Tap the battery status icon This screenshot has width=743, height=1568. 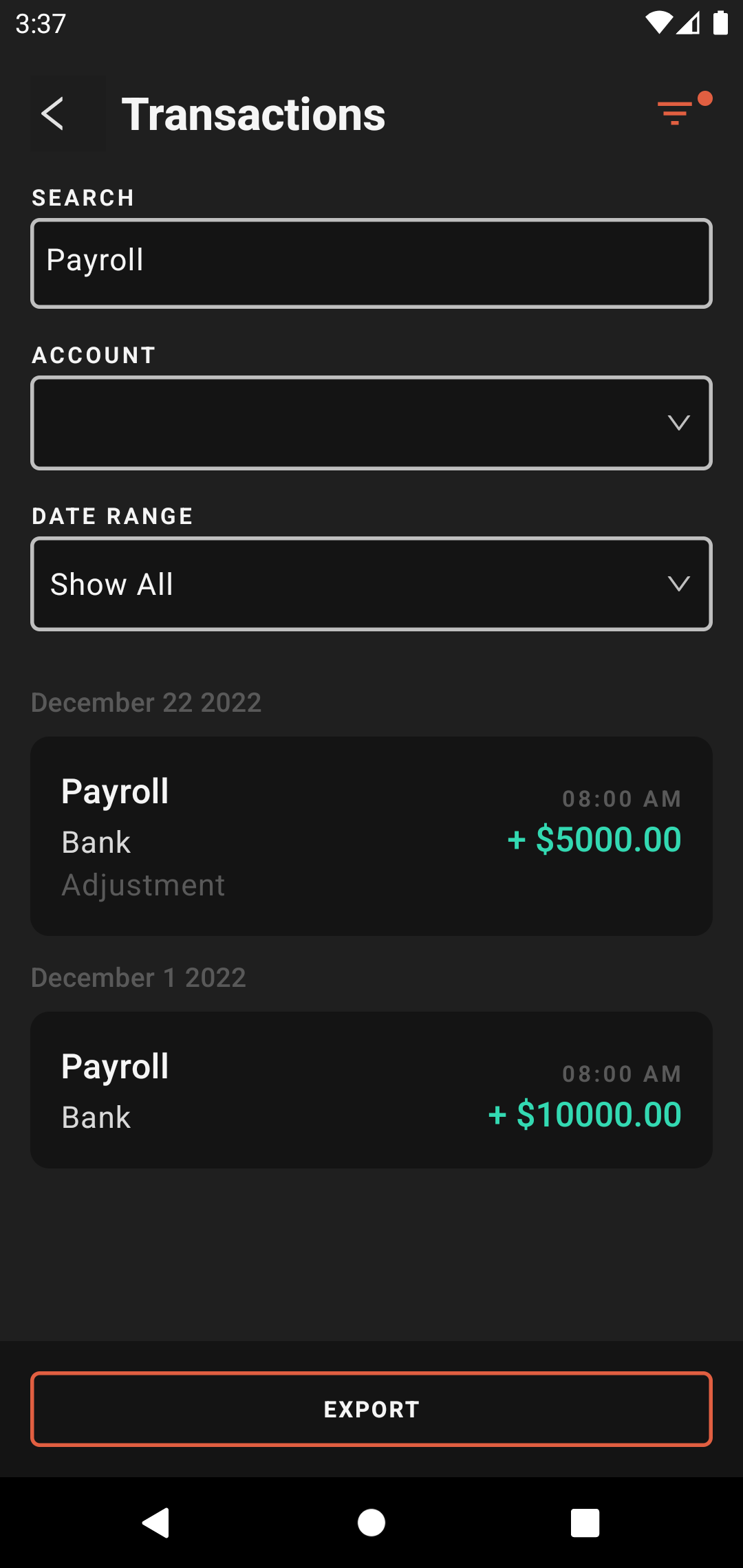[x=720, y=23]
